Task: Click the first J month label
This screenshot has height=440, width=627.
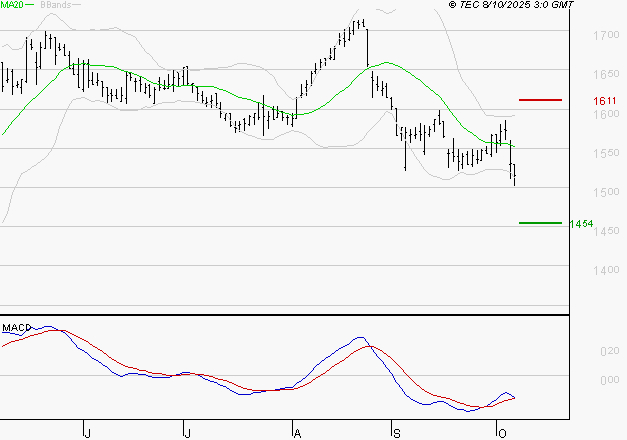Action: [x=88, y=433]
